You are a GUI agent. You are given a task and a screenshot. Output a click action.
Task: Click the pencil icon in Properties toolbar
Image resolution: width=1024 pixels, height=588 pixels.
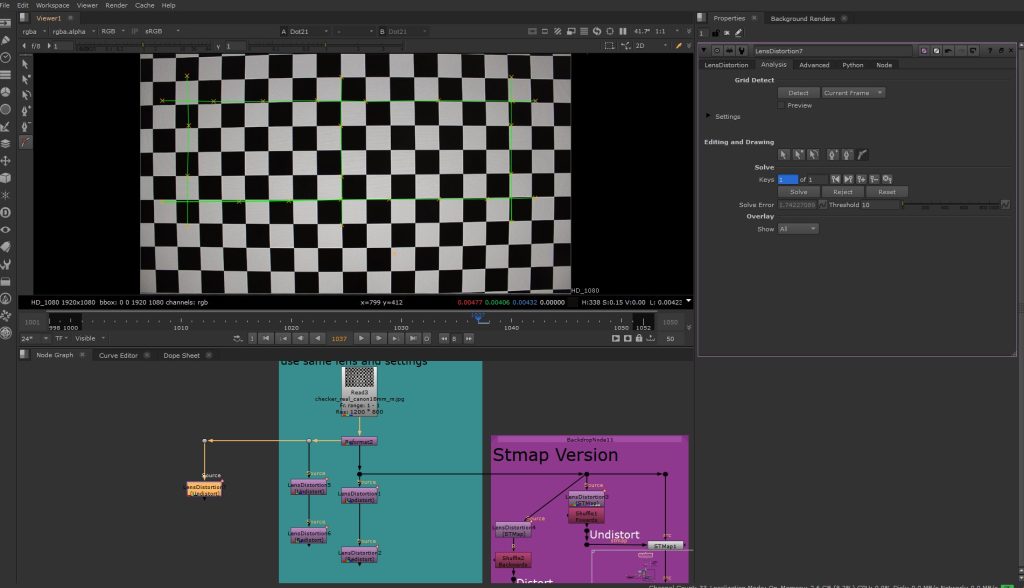click(x=739, y=33)
